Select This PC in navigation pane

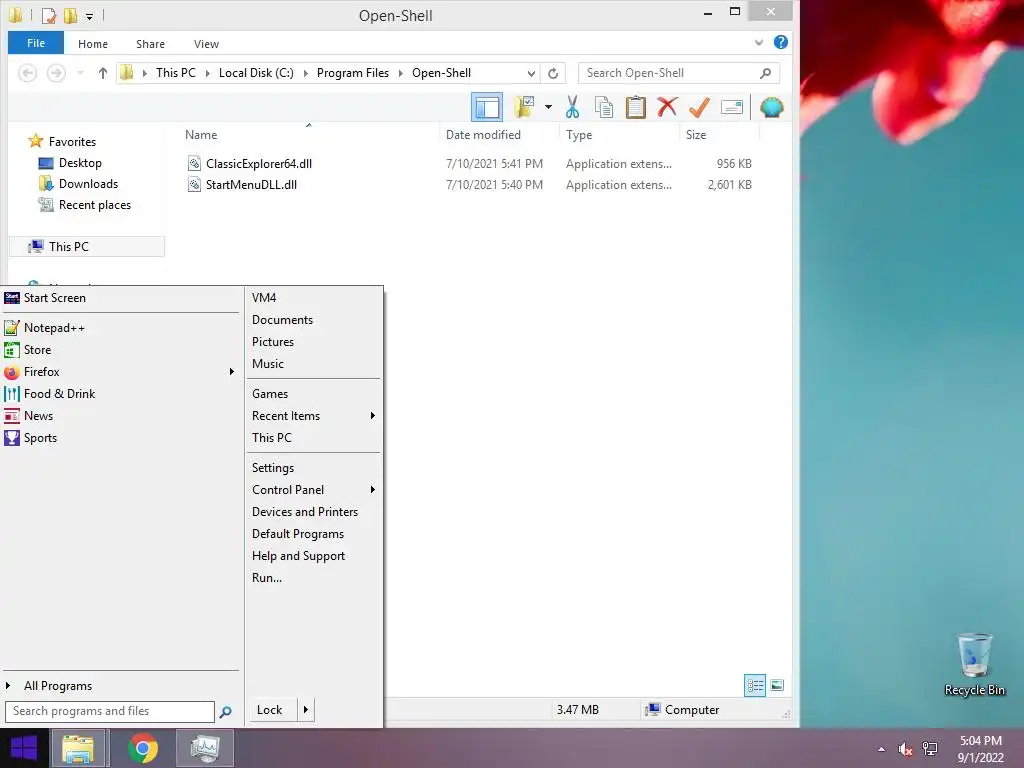(87, 246)
